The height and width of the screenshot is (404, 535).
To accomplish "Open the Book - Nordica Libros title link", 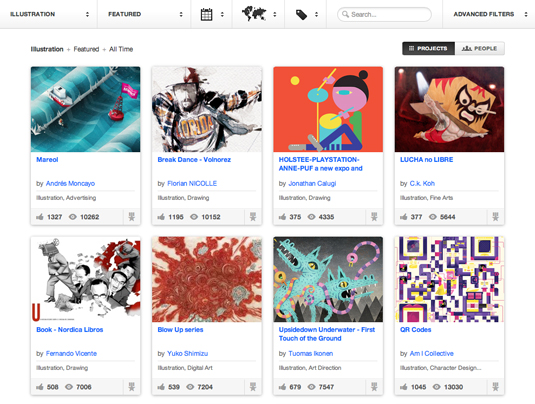I will pos(70,330).
